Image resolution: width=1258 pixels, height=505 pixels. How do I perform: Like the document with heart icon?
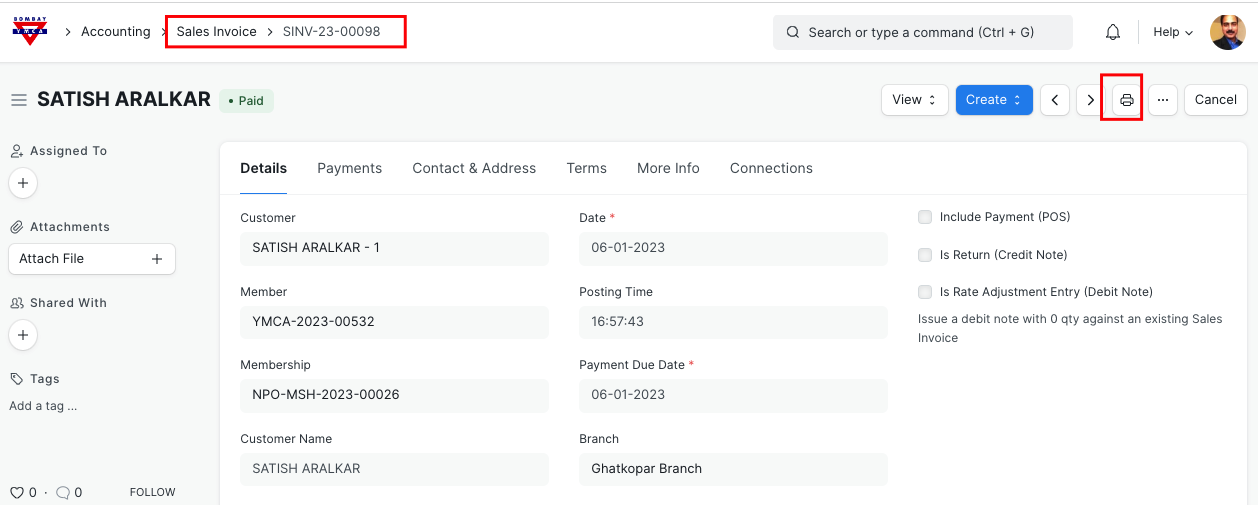tap(16, 492)
